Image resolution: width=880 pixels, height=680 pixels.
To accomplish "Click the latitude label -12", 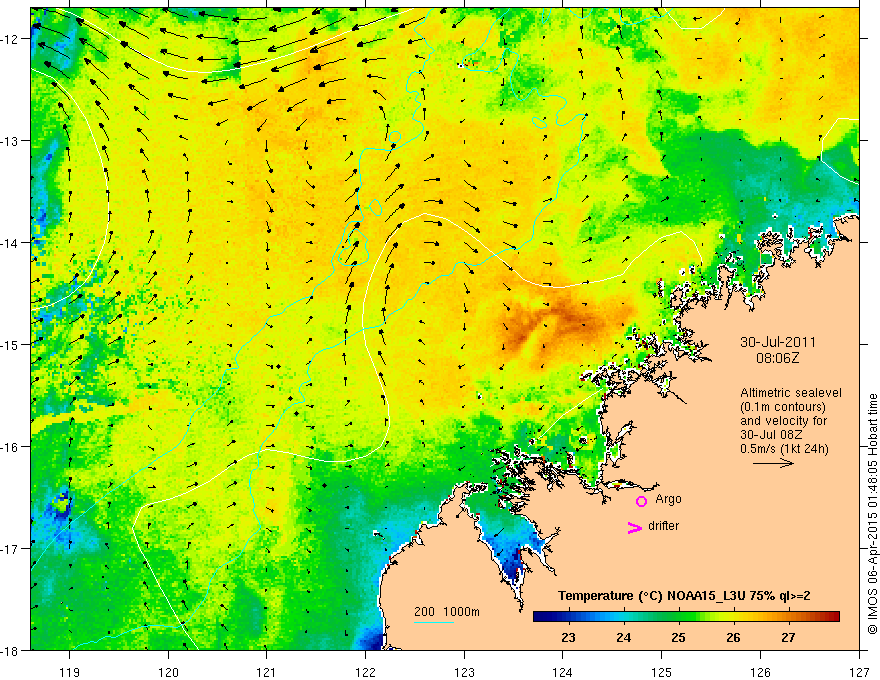I will 11,39.
